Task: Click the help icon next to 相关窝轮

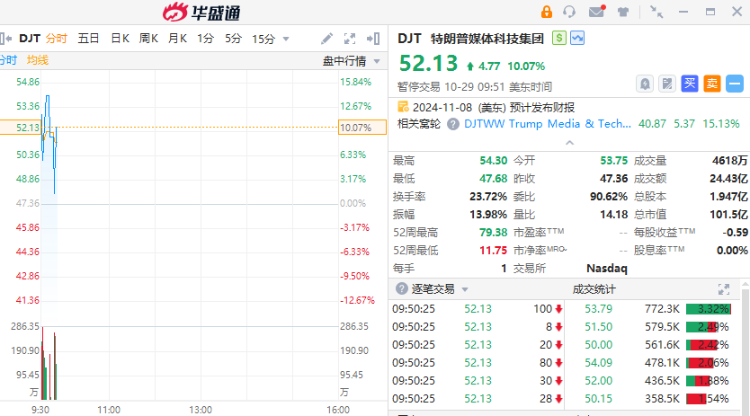Action: [x=453, y=124]
